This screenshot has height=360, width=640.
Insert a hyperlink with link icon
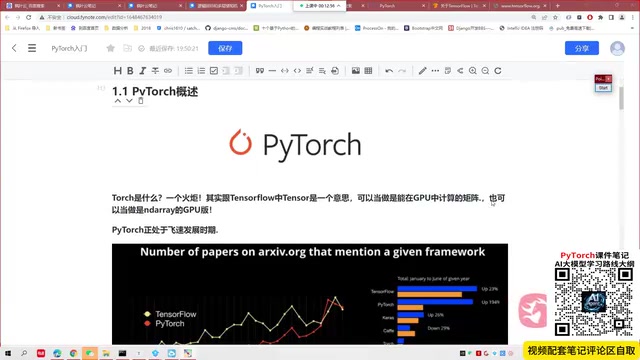pos(168,71)
